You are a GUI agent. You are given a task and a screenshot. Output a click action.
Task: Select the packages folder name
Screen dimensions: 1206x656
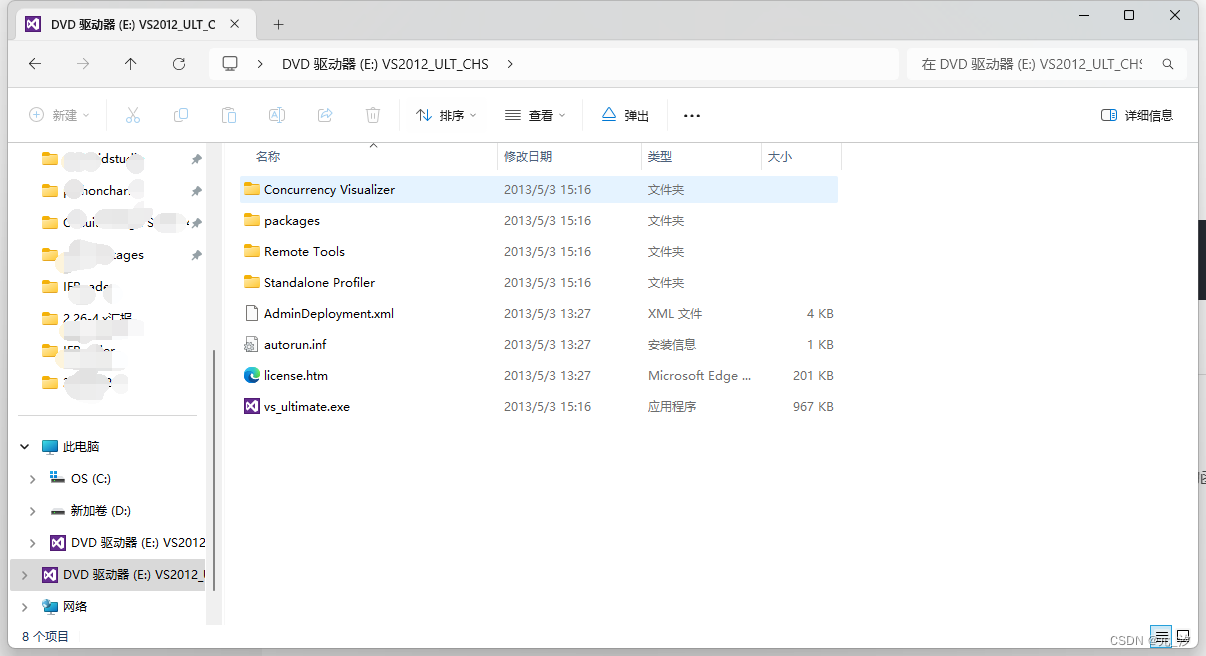point(292,220)
